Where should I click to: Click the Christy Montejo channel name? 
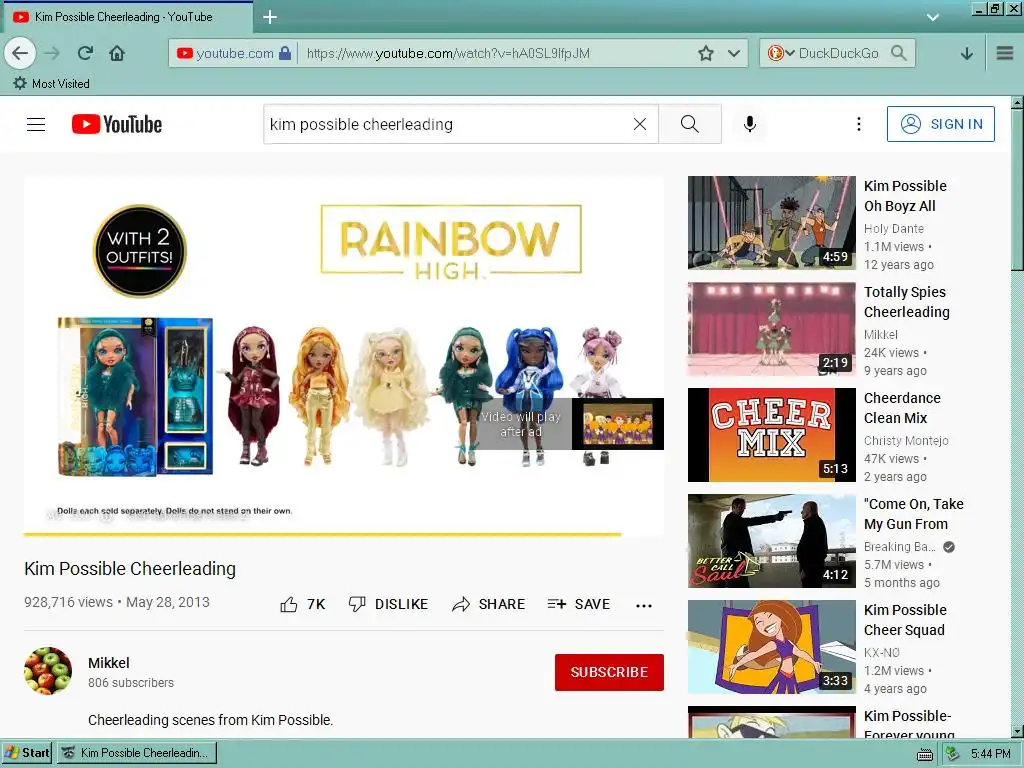point(906,441)
